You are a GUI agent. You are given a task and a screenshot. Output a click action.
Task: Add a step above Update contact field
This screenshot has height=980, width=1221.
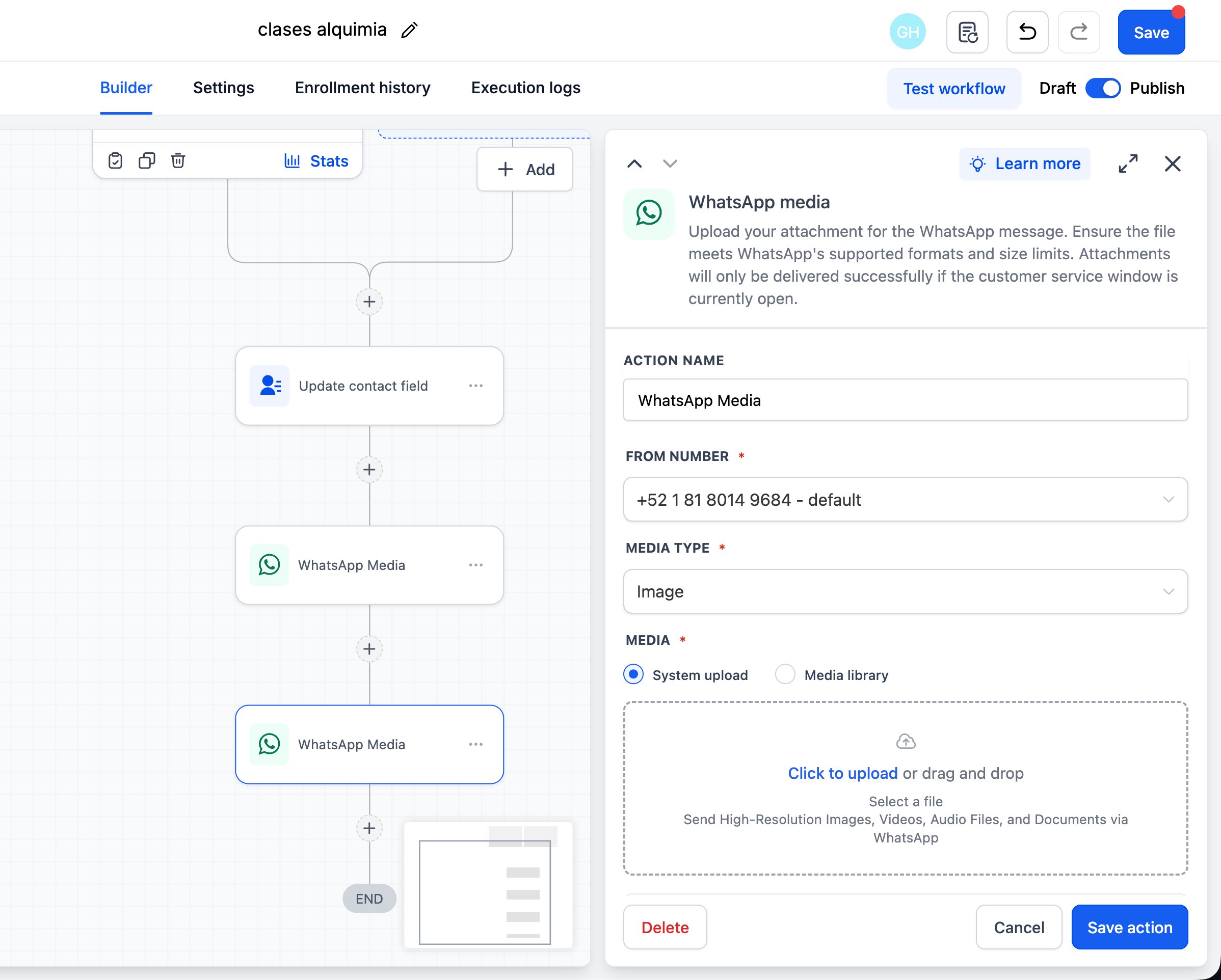pos(369,302)
